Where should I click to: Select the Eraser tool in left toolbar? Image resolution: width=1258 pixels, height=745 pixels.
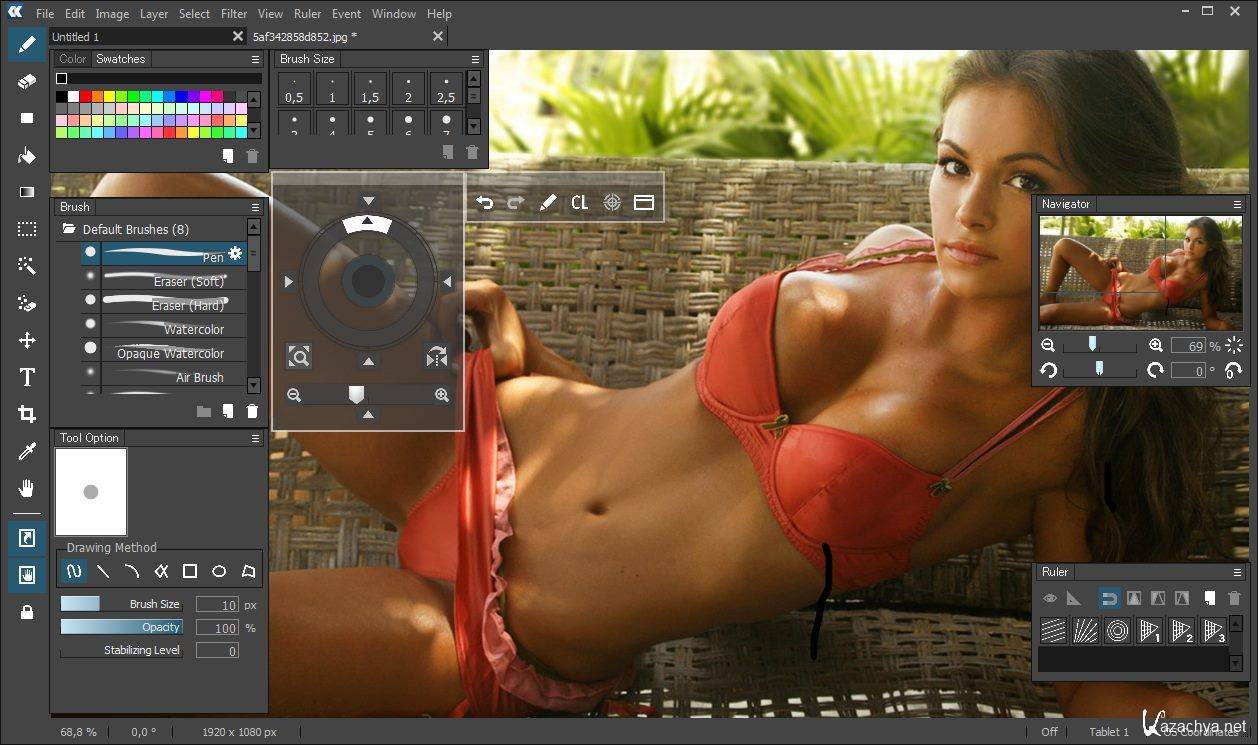click(x=27, y=81)
